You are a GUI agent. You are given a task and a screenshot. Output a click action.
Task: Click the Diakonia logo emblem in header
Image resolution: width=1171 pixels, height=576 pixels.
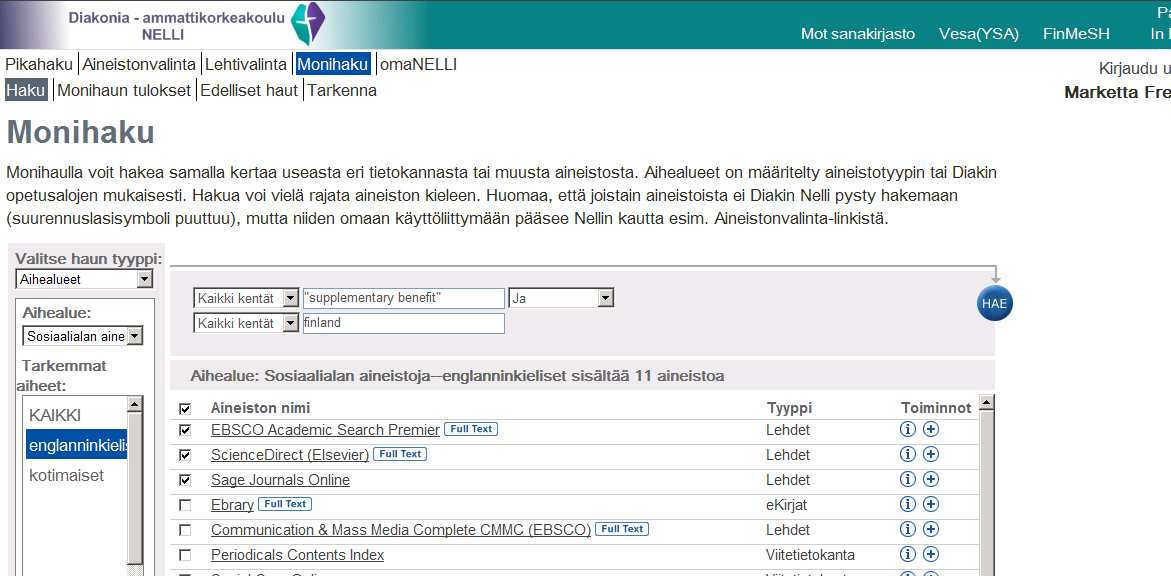(308, 23)
